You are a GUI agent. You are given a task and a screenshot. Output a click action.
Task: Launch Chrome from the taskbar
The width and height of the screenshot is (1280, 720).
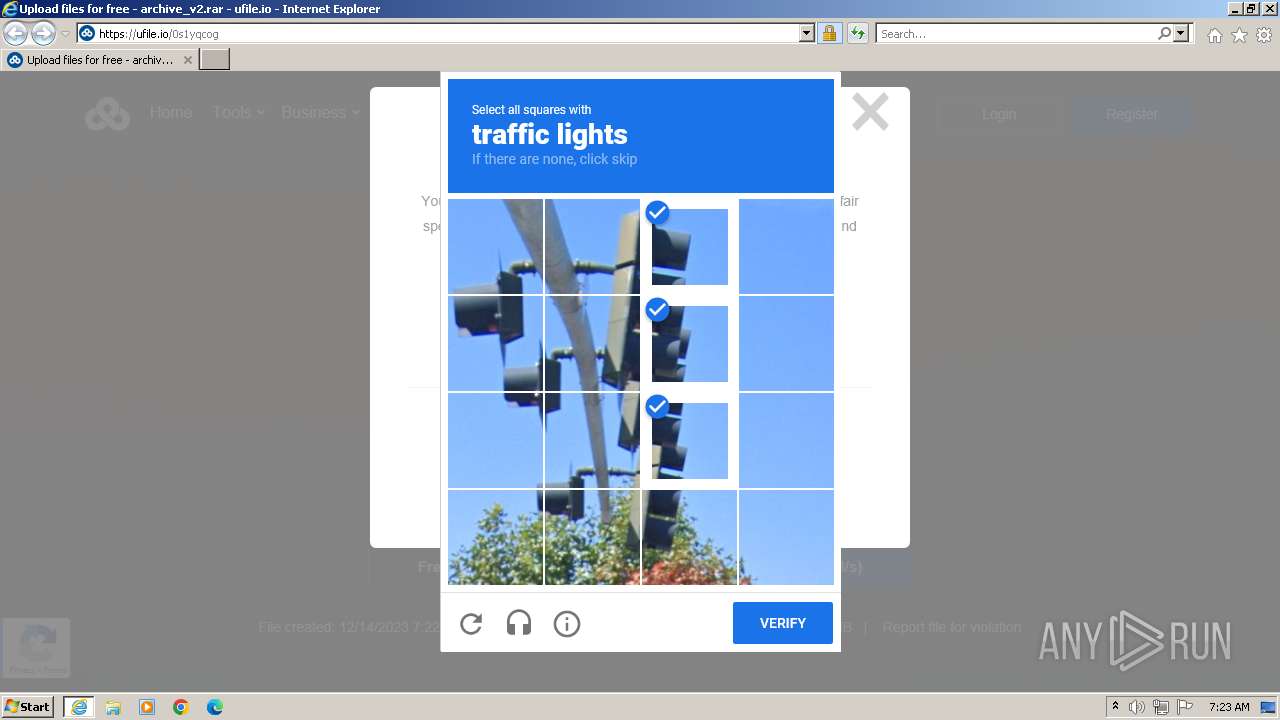coord(181,707)
